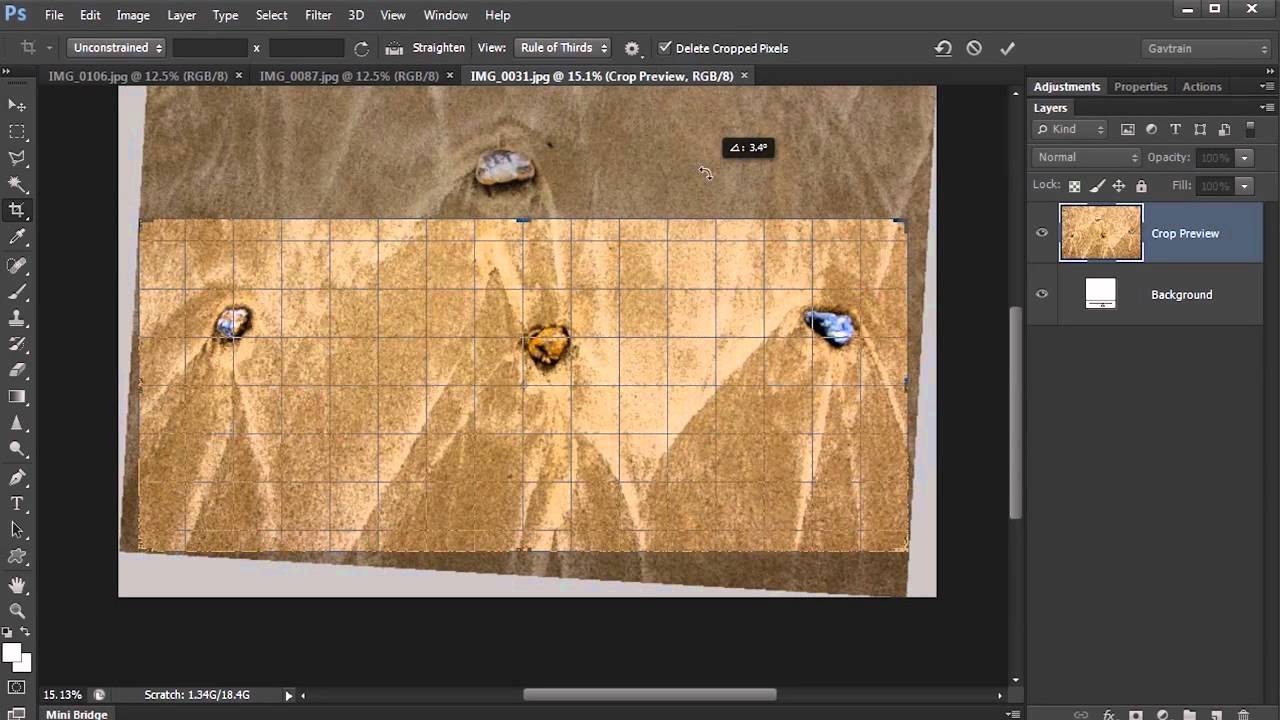The image size is (1280, 720).
Task: Toggle lock position
Action: click(x=1119, y=186)
